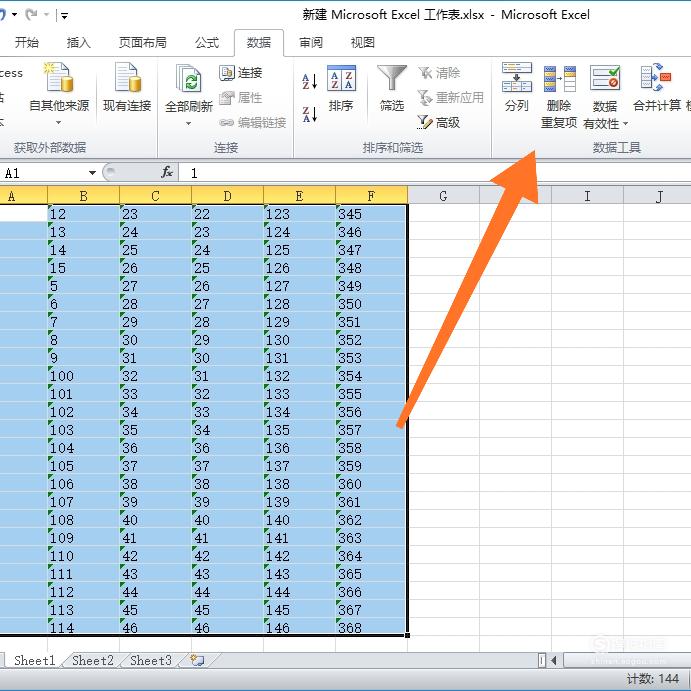The width and height of the screenshot is (691, 691).
Task: Click cell containing 100 in column B
Action: tap(83, 375)
